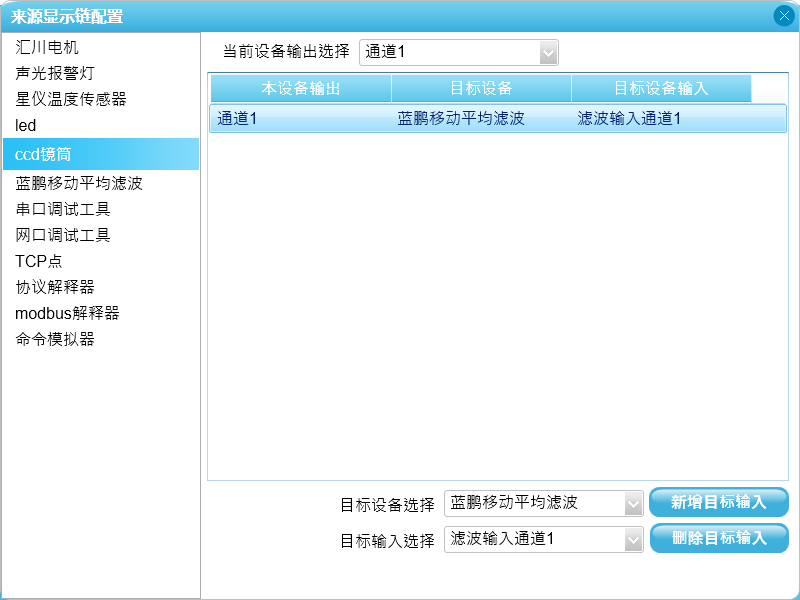Select the led device entry
Viewport: 800px width, 600px height.
(x=26, y=125)
